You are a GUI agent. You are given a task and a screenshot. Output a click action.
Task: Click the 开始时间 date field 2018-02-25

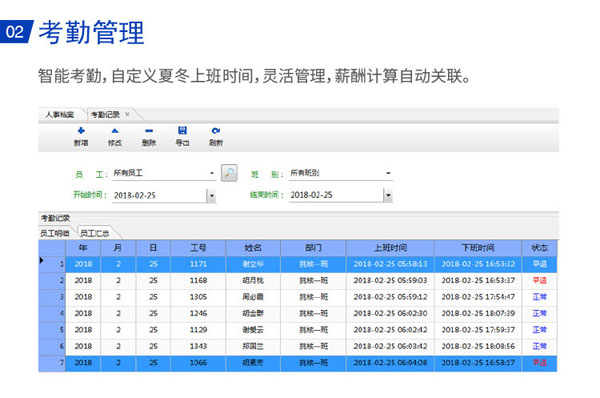159,196
